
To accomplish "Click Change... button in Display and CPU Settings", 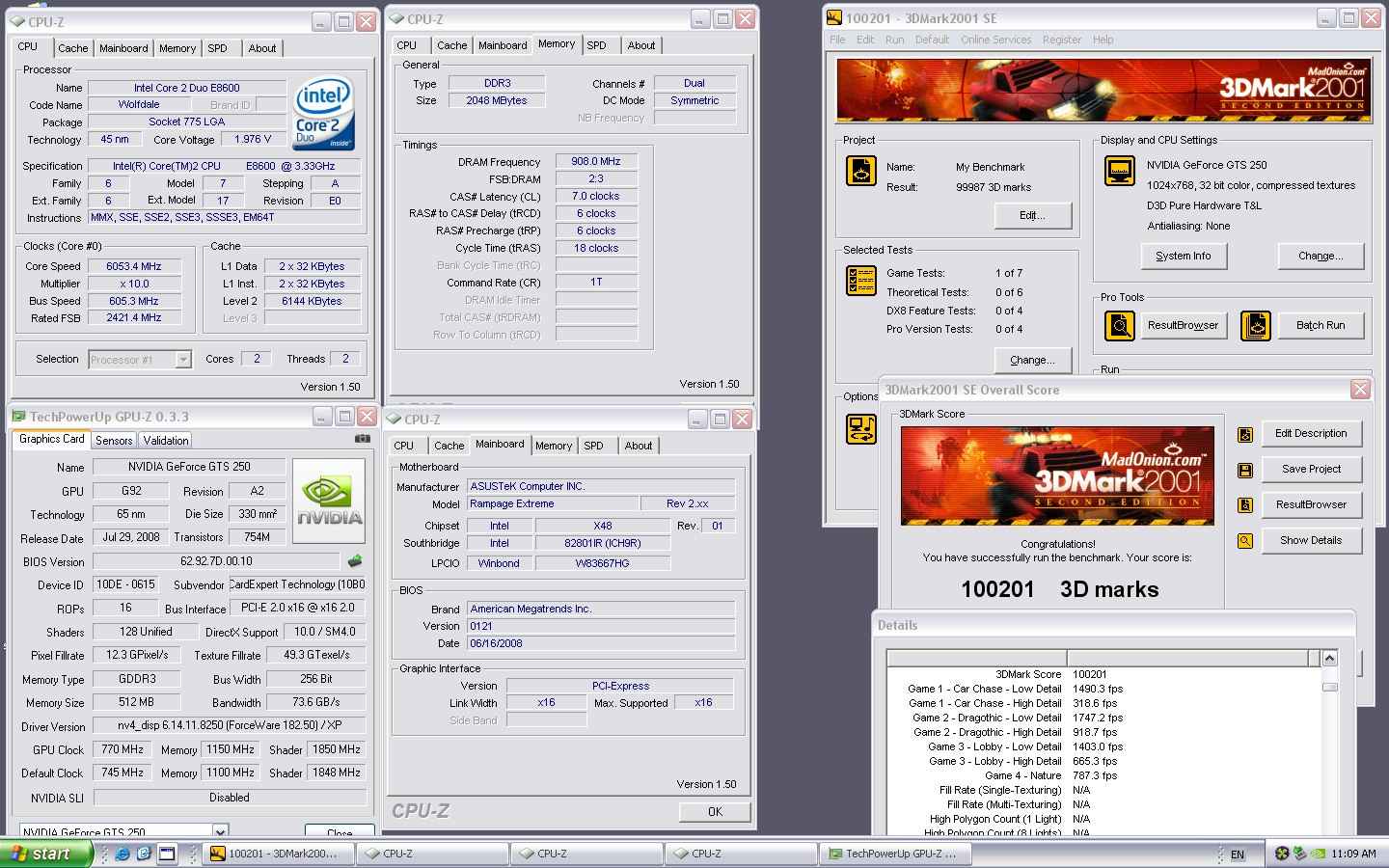I will 1321,256.
